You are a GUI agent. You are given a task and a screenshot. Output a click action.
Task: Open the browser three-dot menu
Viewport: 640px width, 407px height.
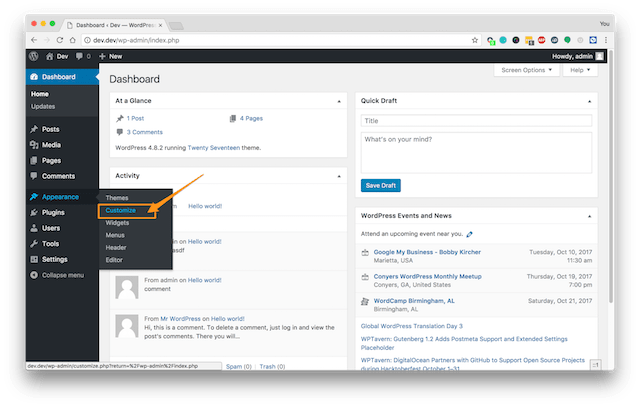tap(606, 40)
